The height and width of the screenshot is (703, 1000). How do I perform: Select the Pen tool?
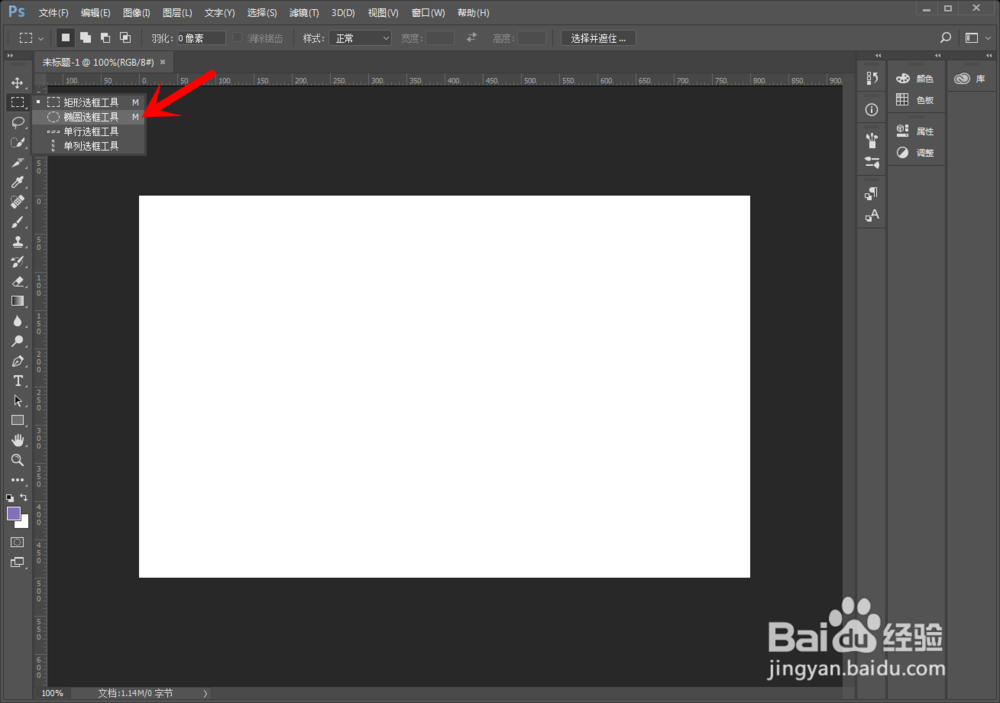point(17,361)
